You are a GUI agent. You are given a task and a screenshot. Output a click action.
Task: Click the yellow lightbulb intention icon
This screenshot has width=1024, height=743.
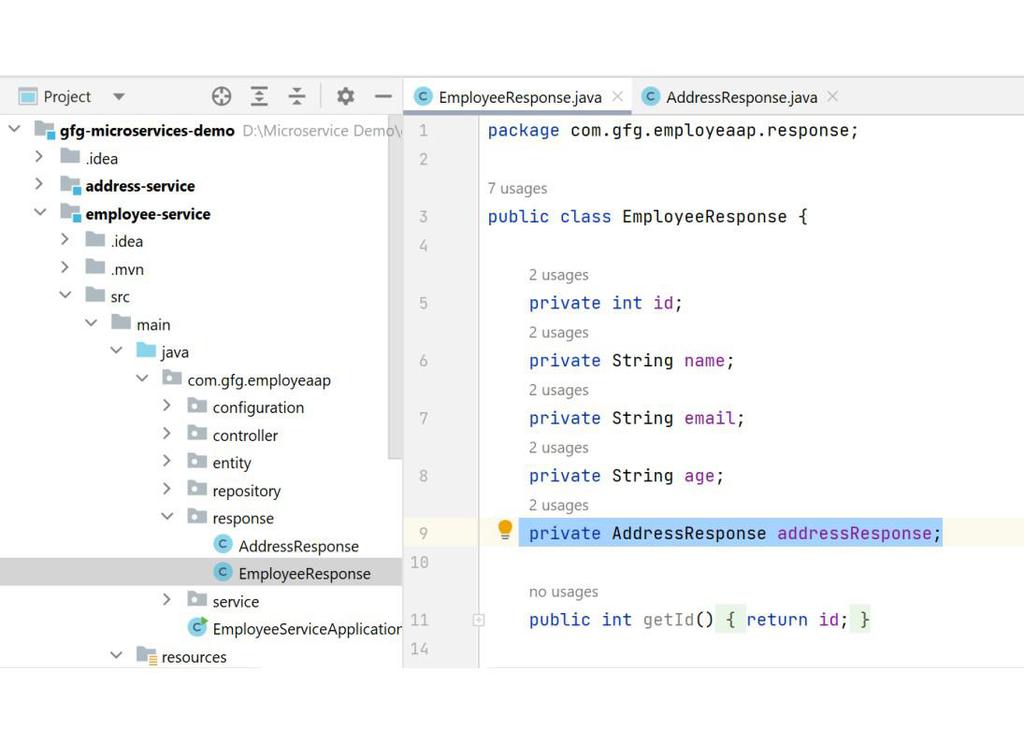pyautogui.click(x=505, y=530)
